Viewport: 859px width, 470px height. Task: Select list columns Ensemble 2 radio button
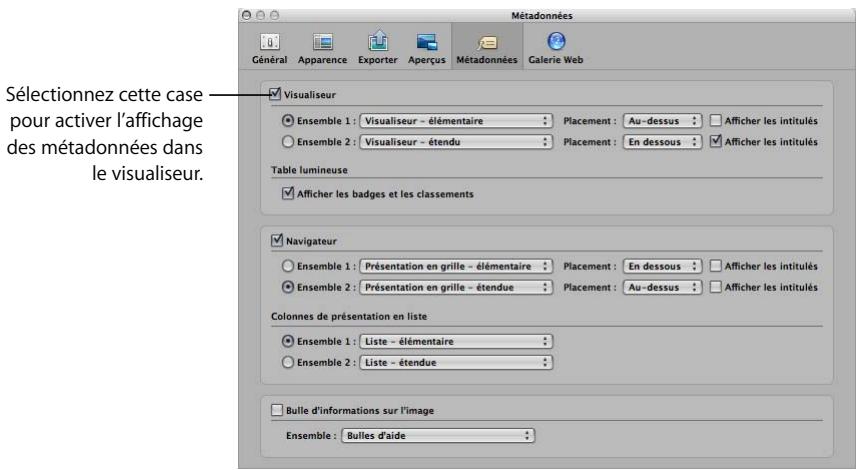click(x=288, y=362)
